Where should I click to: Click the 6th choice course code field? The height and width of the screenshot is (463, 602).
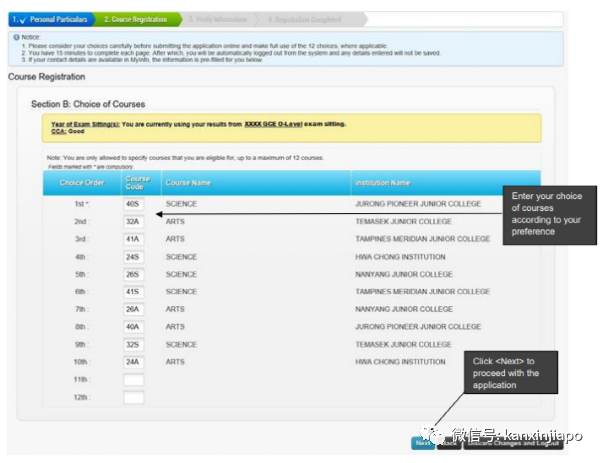coord(133,292)
